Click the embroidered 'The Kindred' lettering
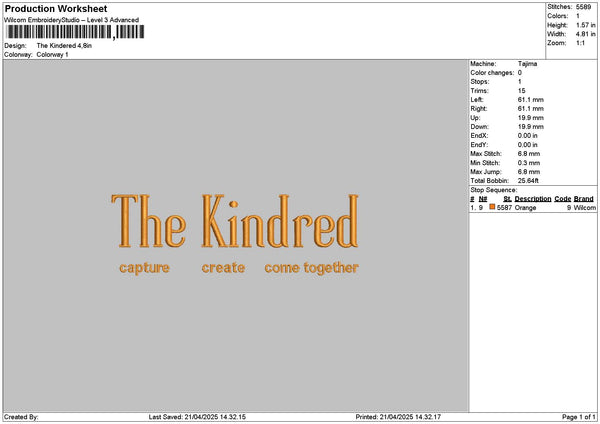 pos(235,221)
